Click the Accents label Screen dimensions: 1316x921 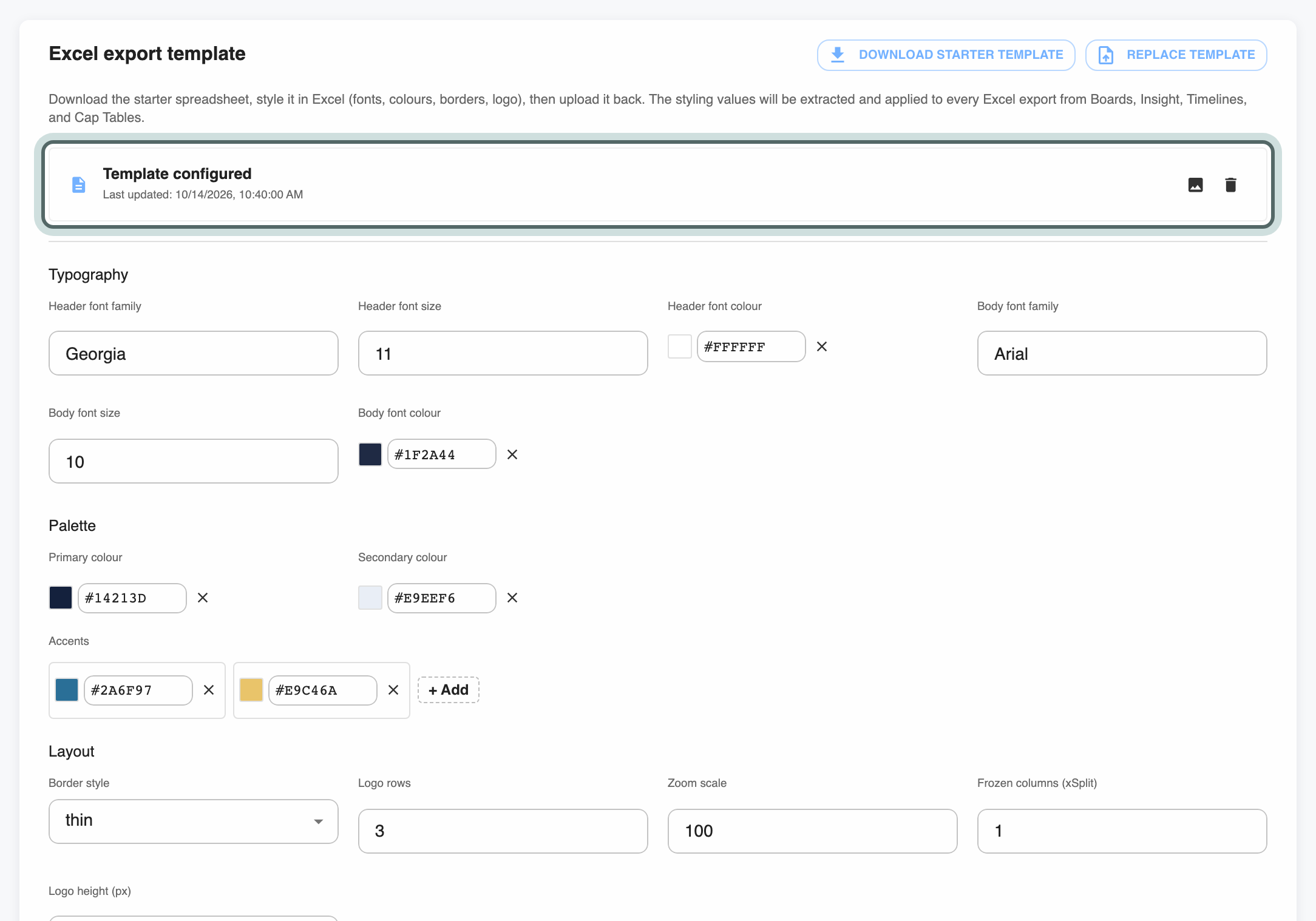[x=69, y=641]
